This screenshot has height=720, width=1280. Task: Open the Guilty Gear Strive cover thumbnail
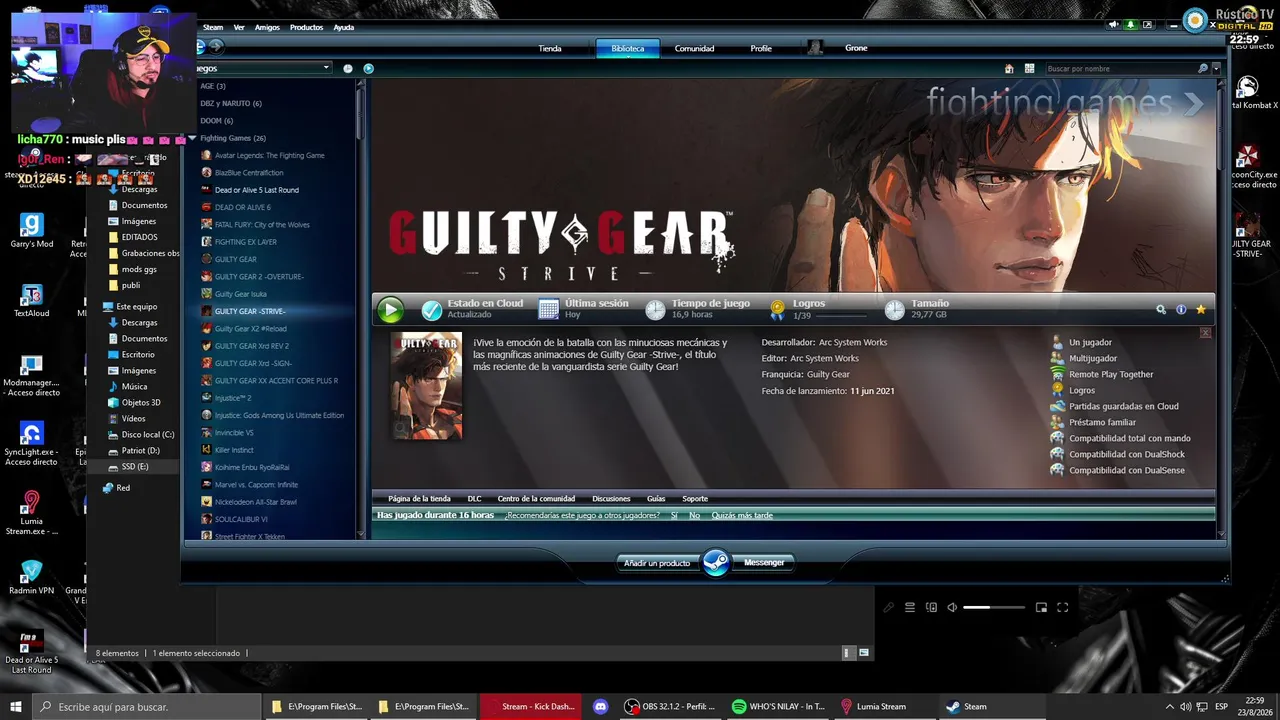[427, 386]
